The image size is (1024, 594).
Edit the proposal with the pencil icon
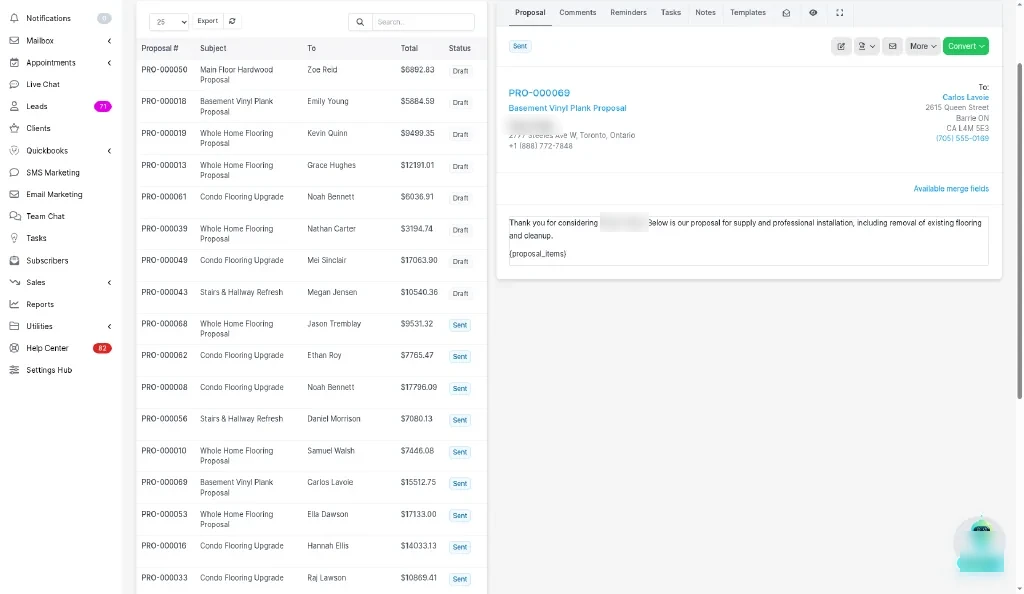(841, 46)
